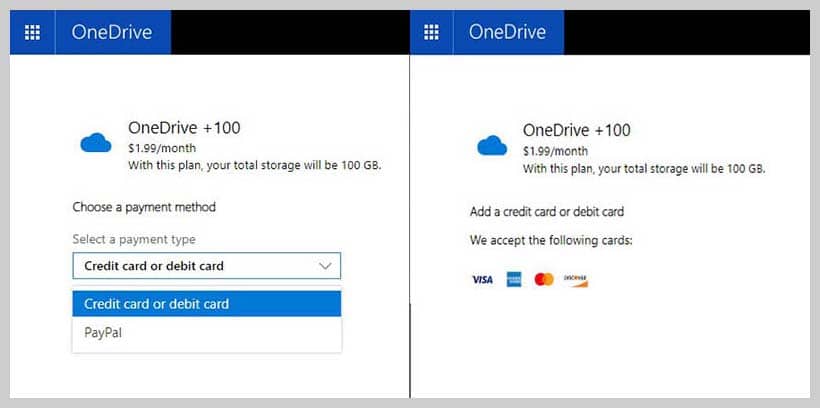Open the app launcher grid in the left panel
Image resolution: width=820 pixels, height=408 pixels.
[32, 32]
